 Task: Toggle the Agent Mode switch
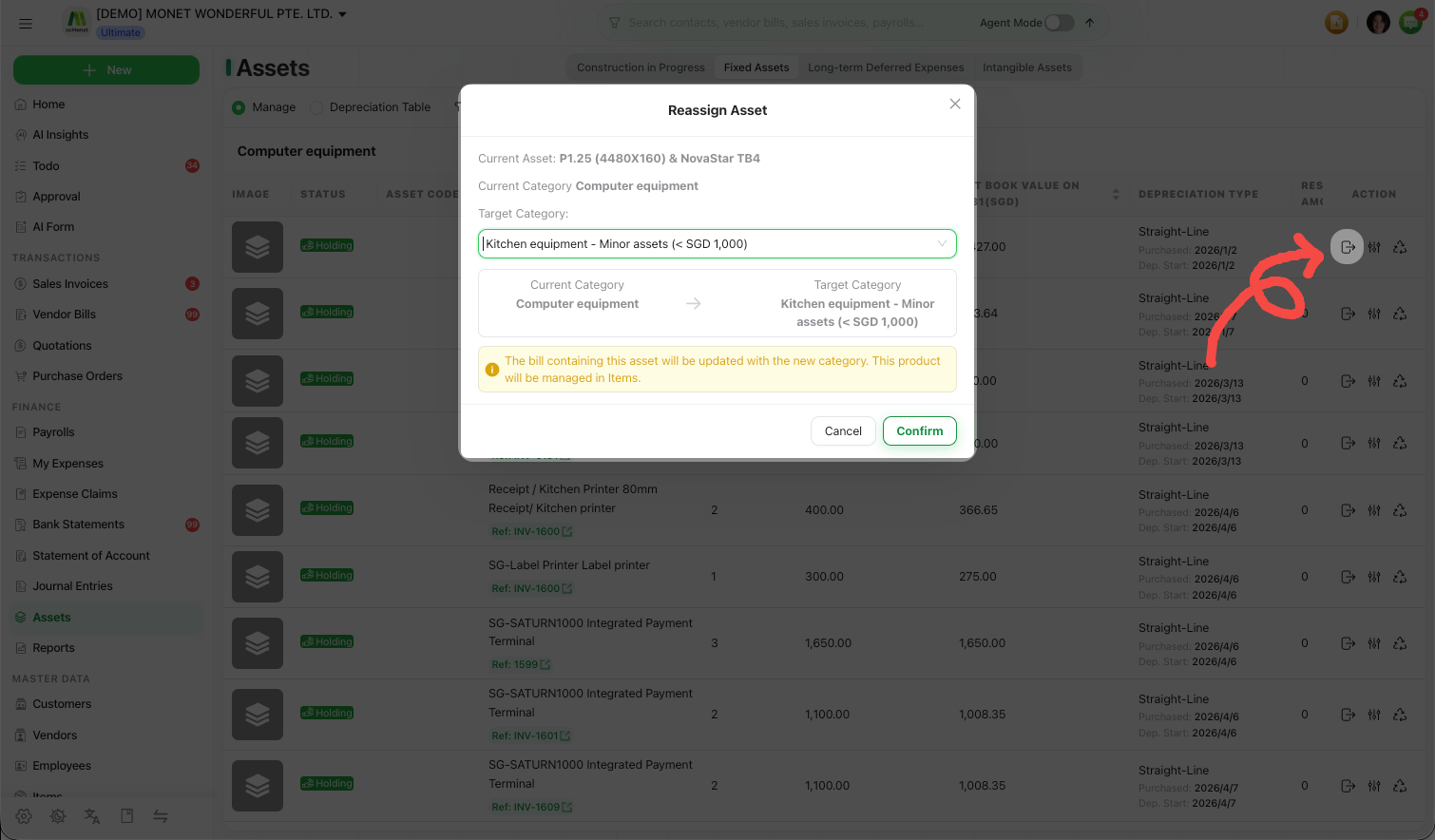click(x=1060, y=23)
